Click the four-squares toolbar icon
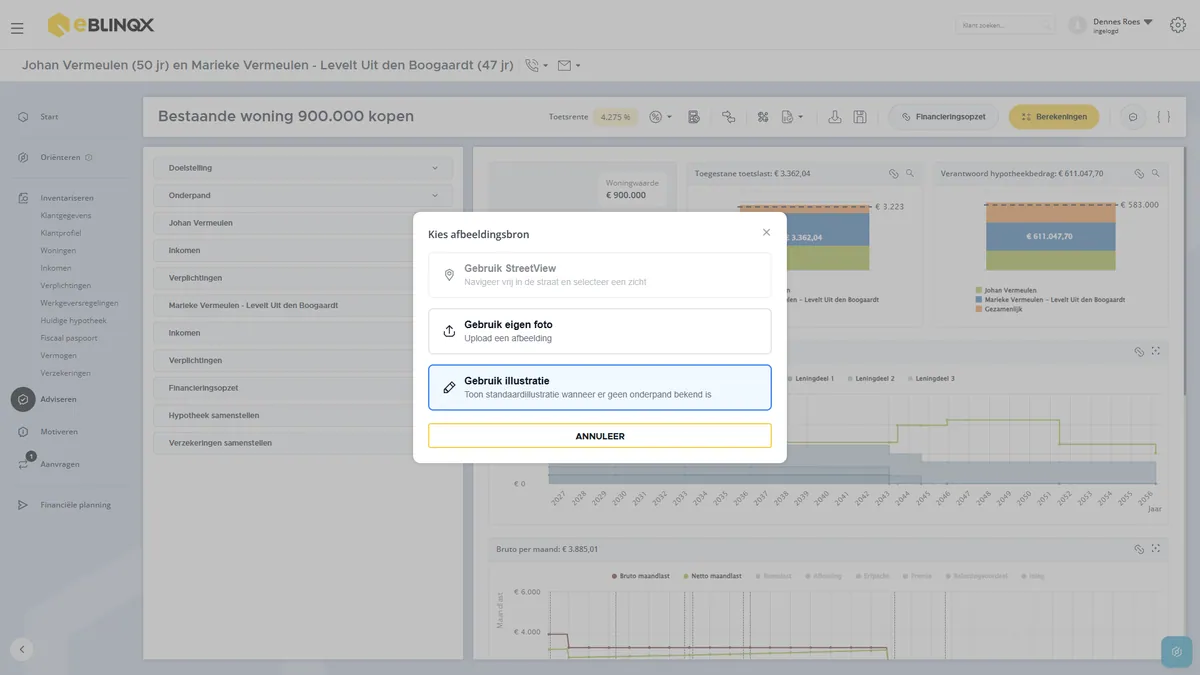 (x=763, y=117)
